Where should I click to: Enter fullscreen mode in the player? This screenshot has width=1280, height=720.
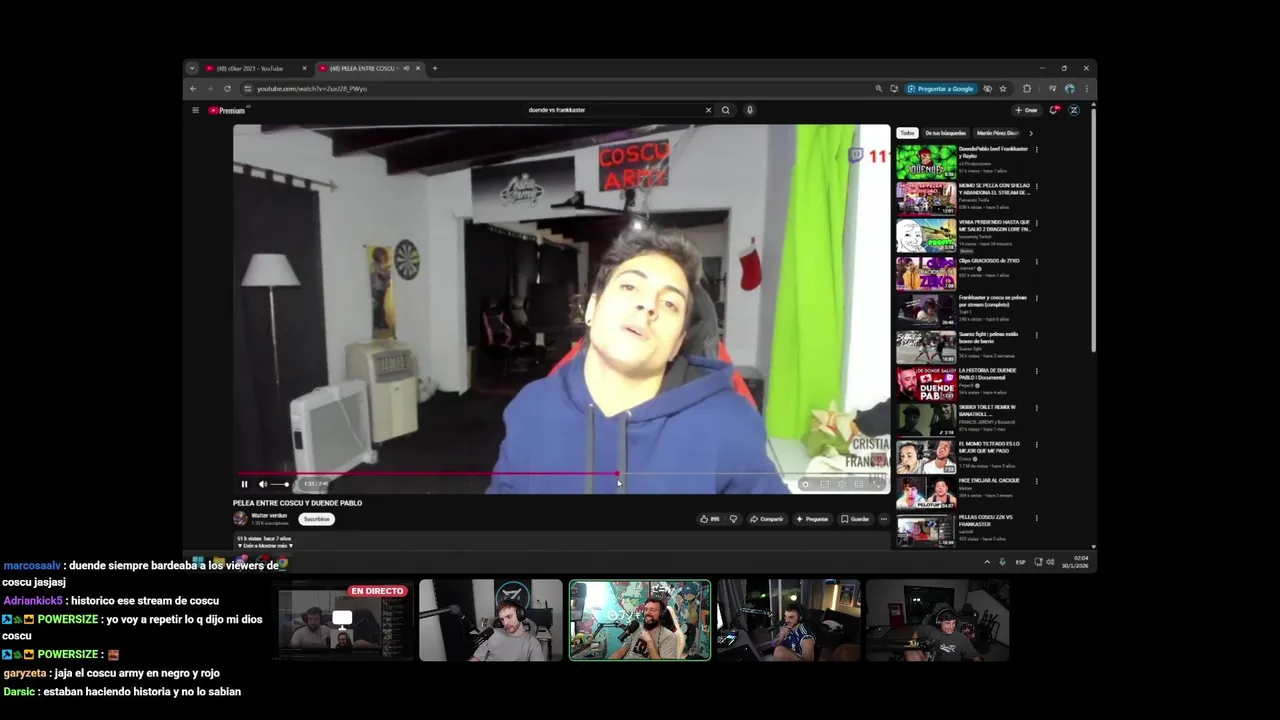[x=877, y=484]
